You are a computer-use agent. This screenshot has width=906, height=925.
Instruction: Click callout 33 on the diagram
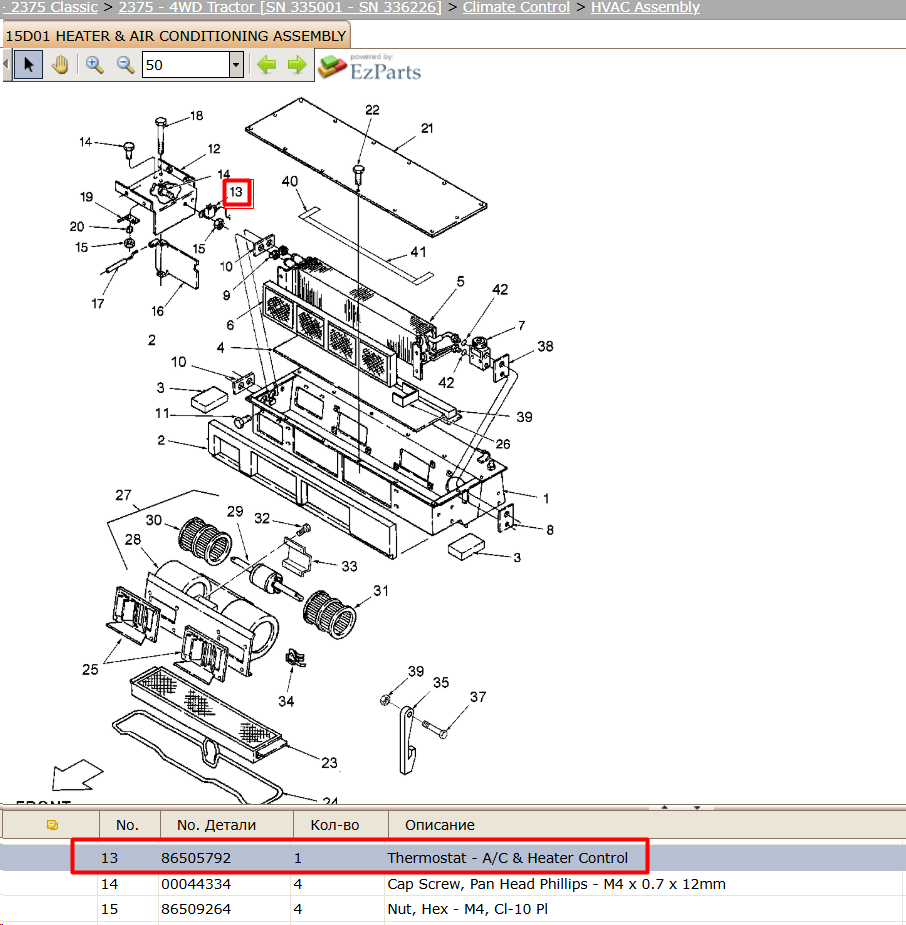[349, 566]
